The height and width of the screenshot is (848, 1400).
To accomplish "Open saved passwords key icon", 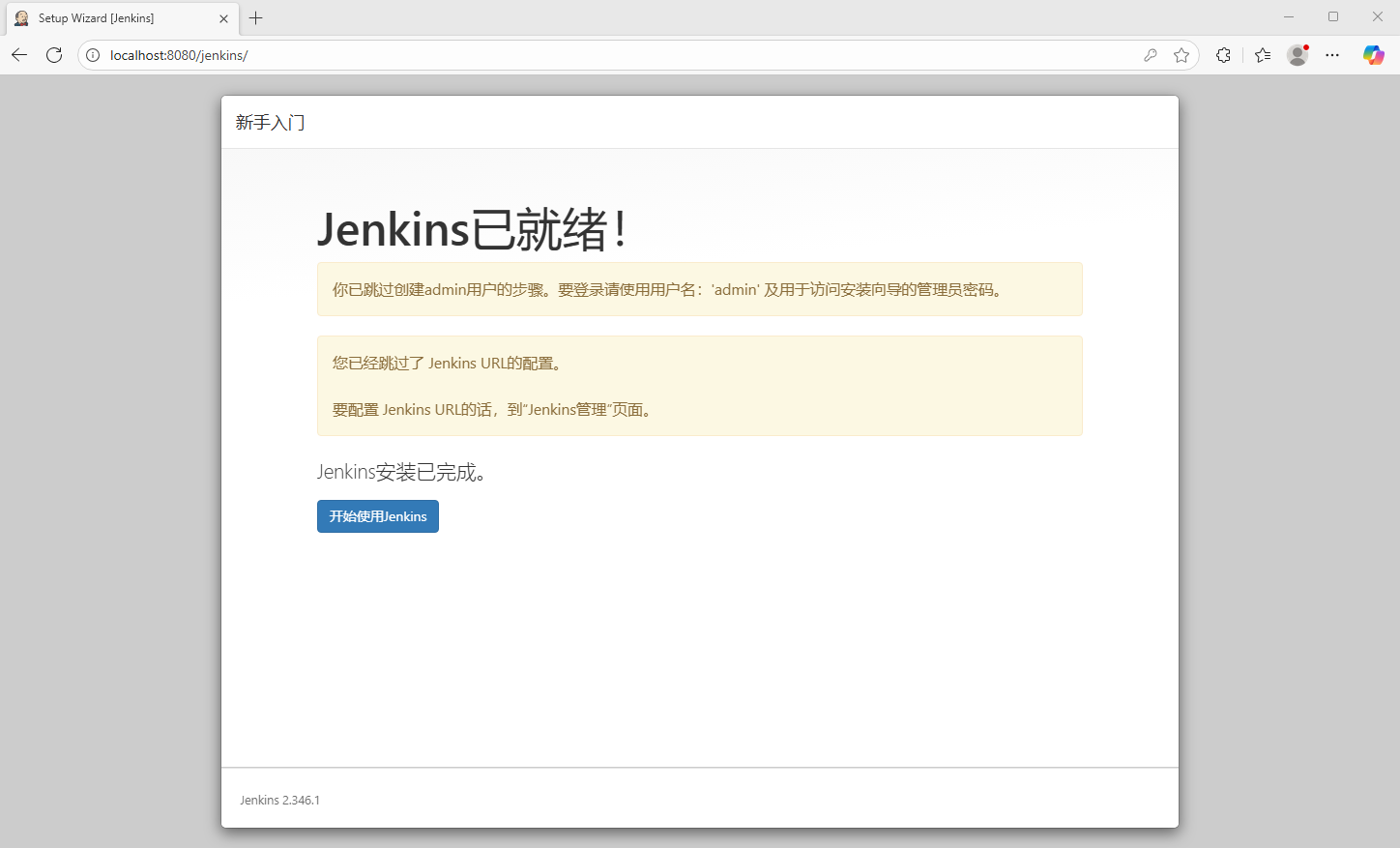I will tap(1151, 55).
